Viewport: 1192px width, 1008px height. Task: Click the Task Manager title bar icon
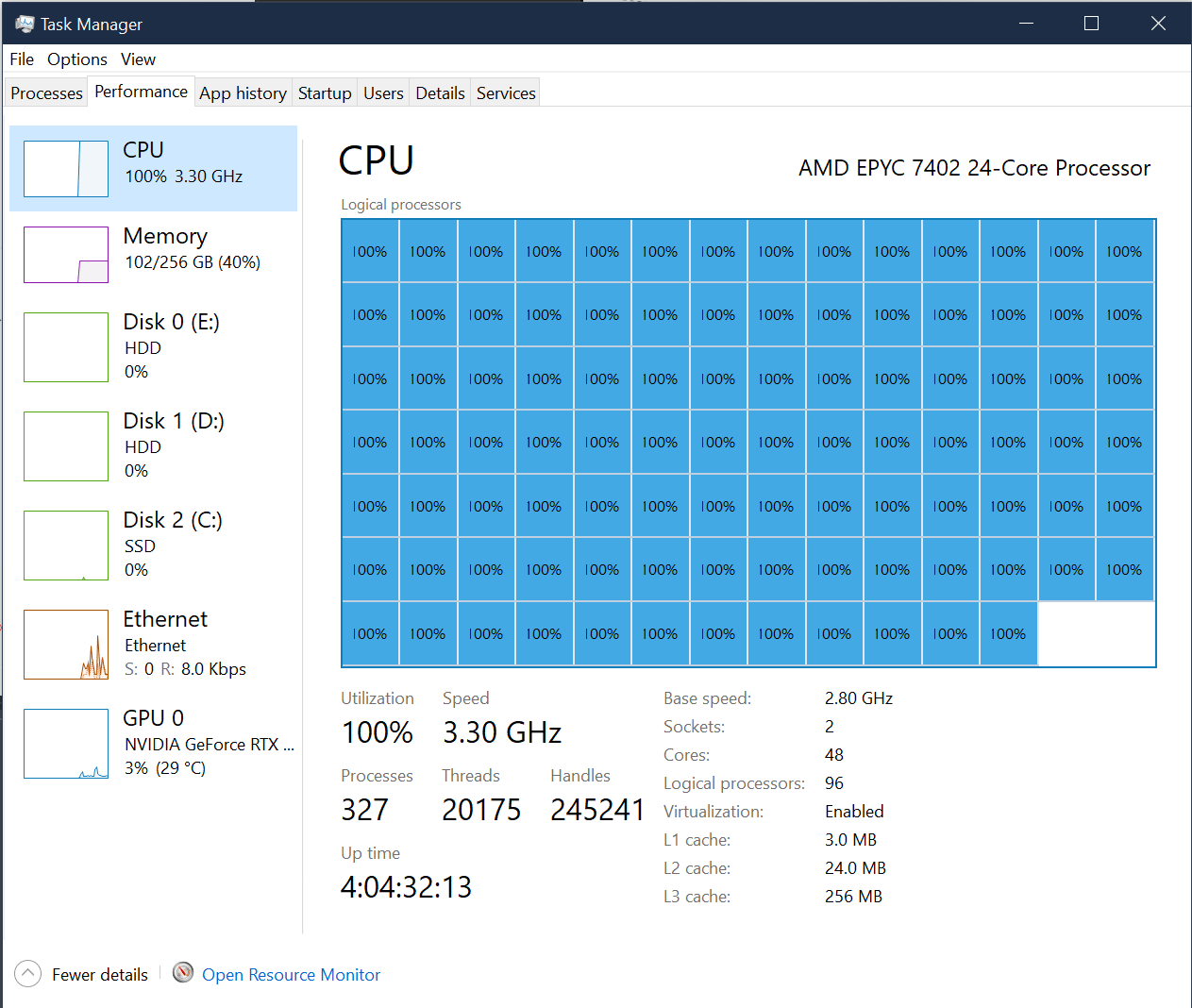click(21, 23)
